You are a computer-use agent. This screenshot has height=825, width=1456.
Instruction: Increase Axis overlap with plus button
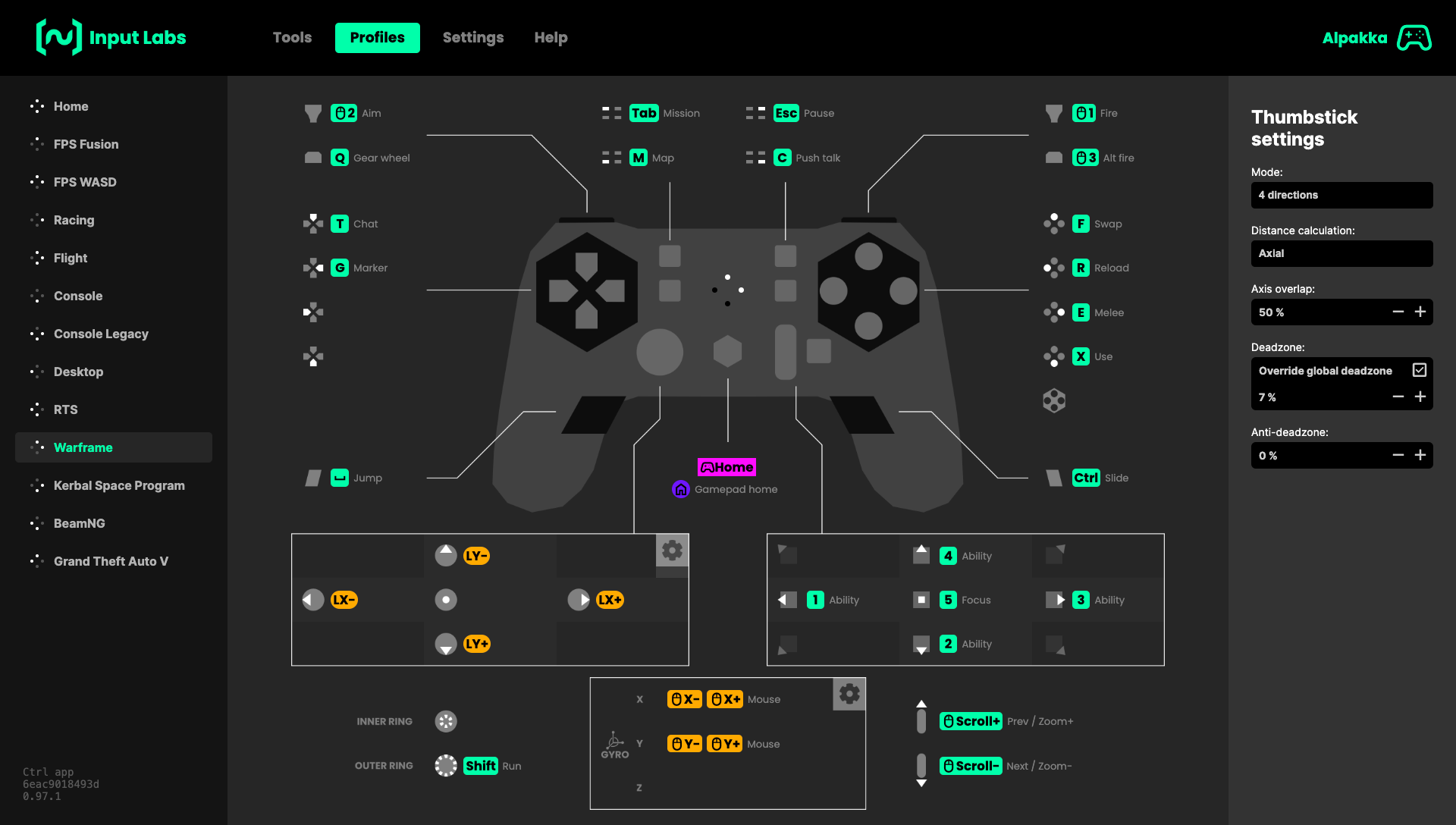coord(1420,312)
